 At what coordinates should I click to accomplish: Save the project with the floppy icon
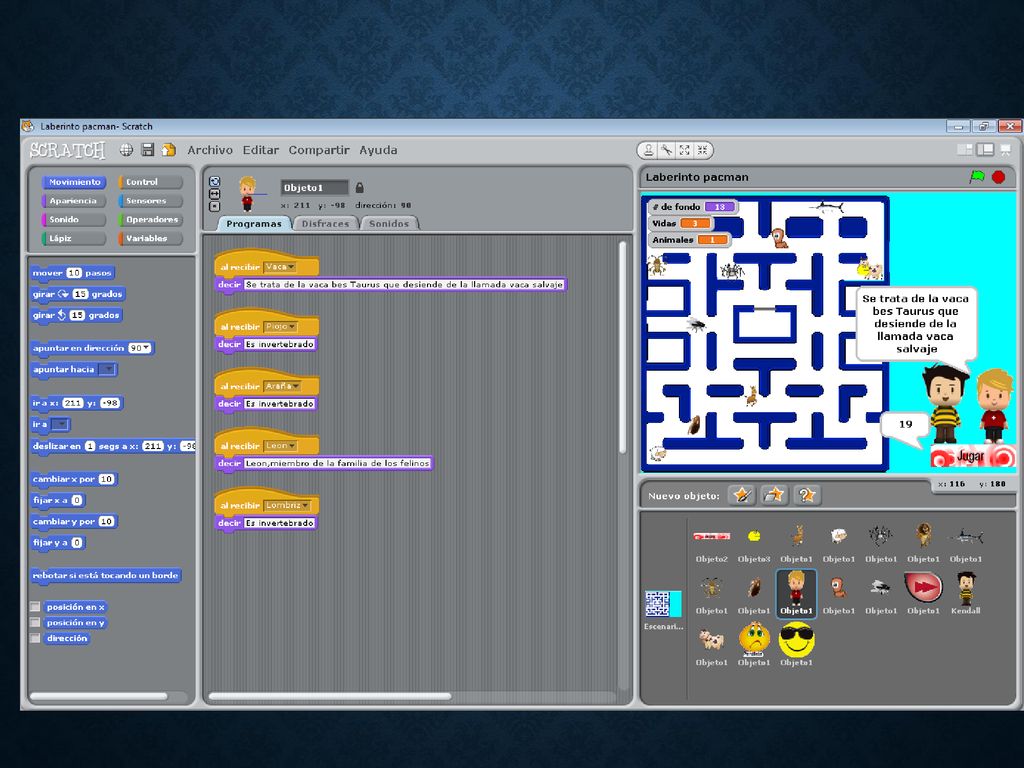pos(148,150)
